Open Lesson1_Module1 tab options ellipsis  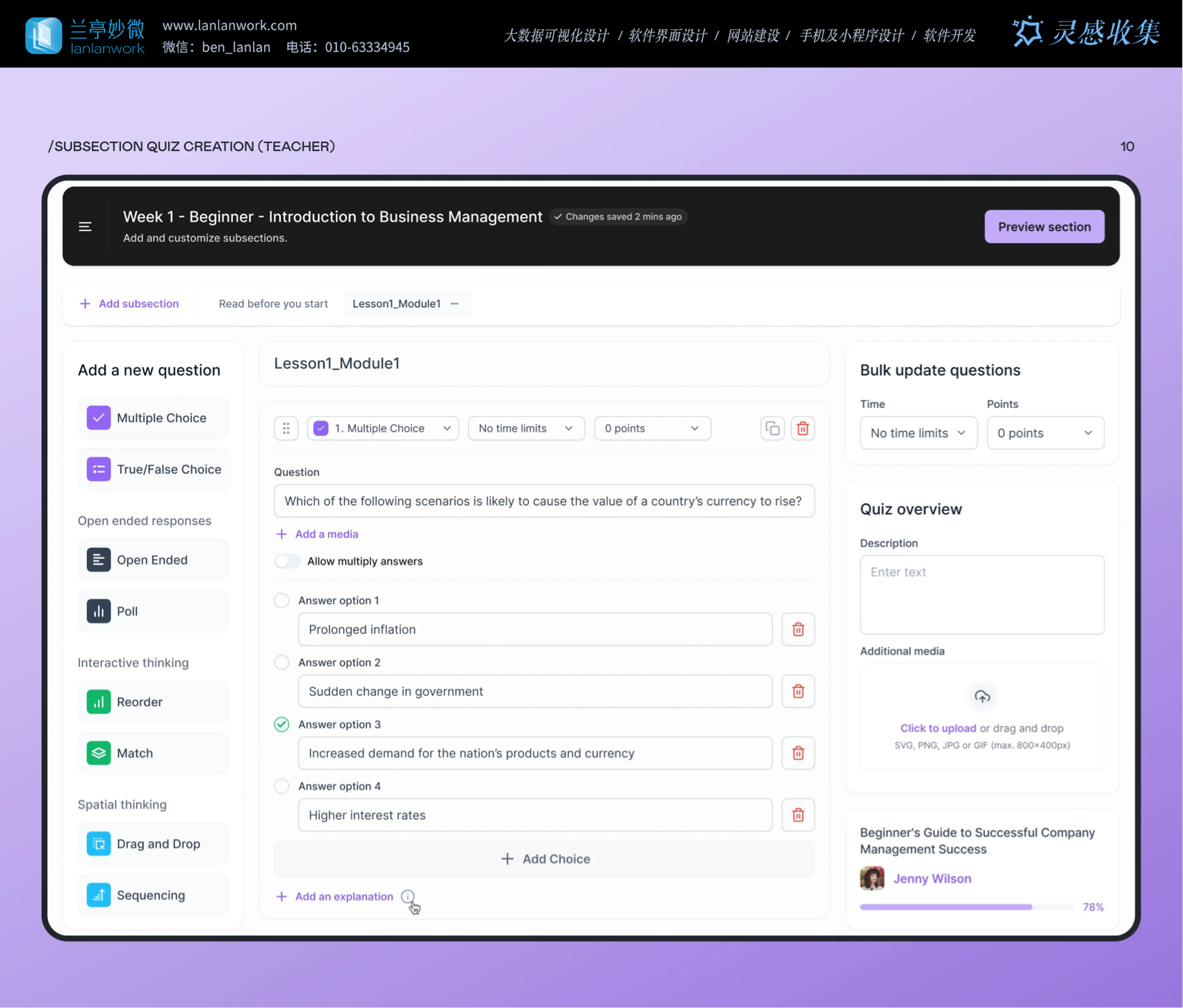455,304
